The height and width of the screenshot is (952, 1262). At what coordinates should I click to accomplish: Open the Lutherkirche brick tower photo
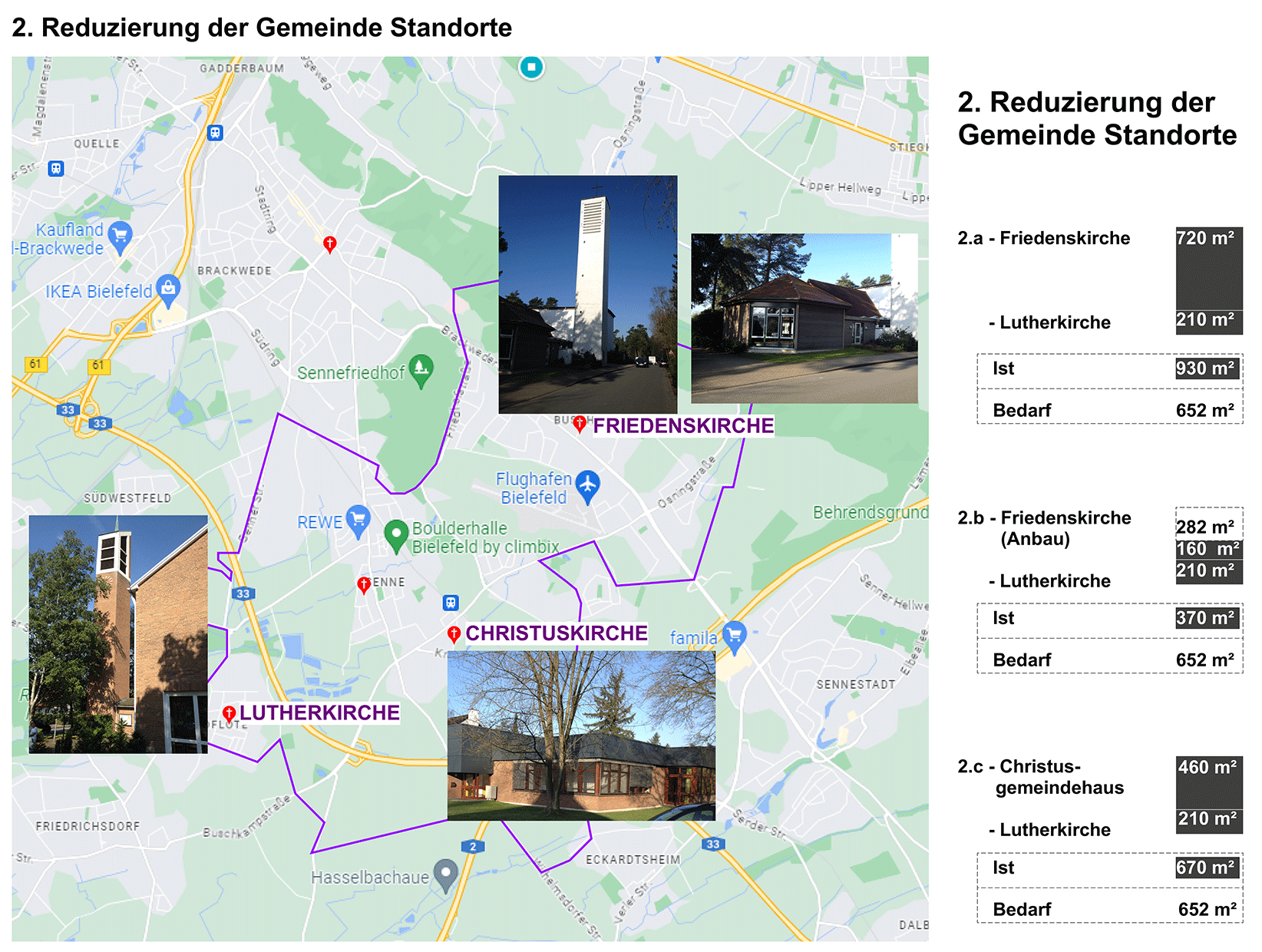118,634
